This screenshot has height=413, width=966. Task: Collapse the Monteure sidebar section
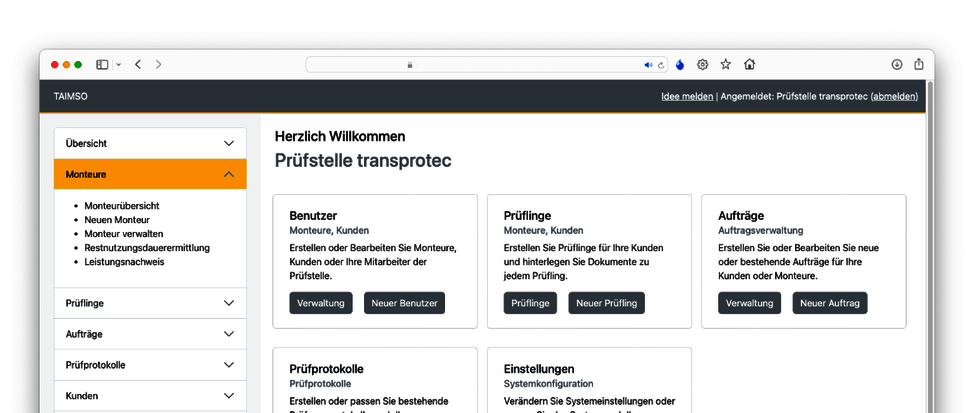150,174
